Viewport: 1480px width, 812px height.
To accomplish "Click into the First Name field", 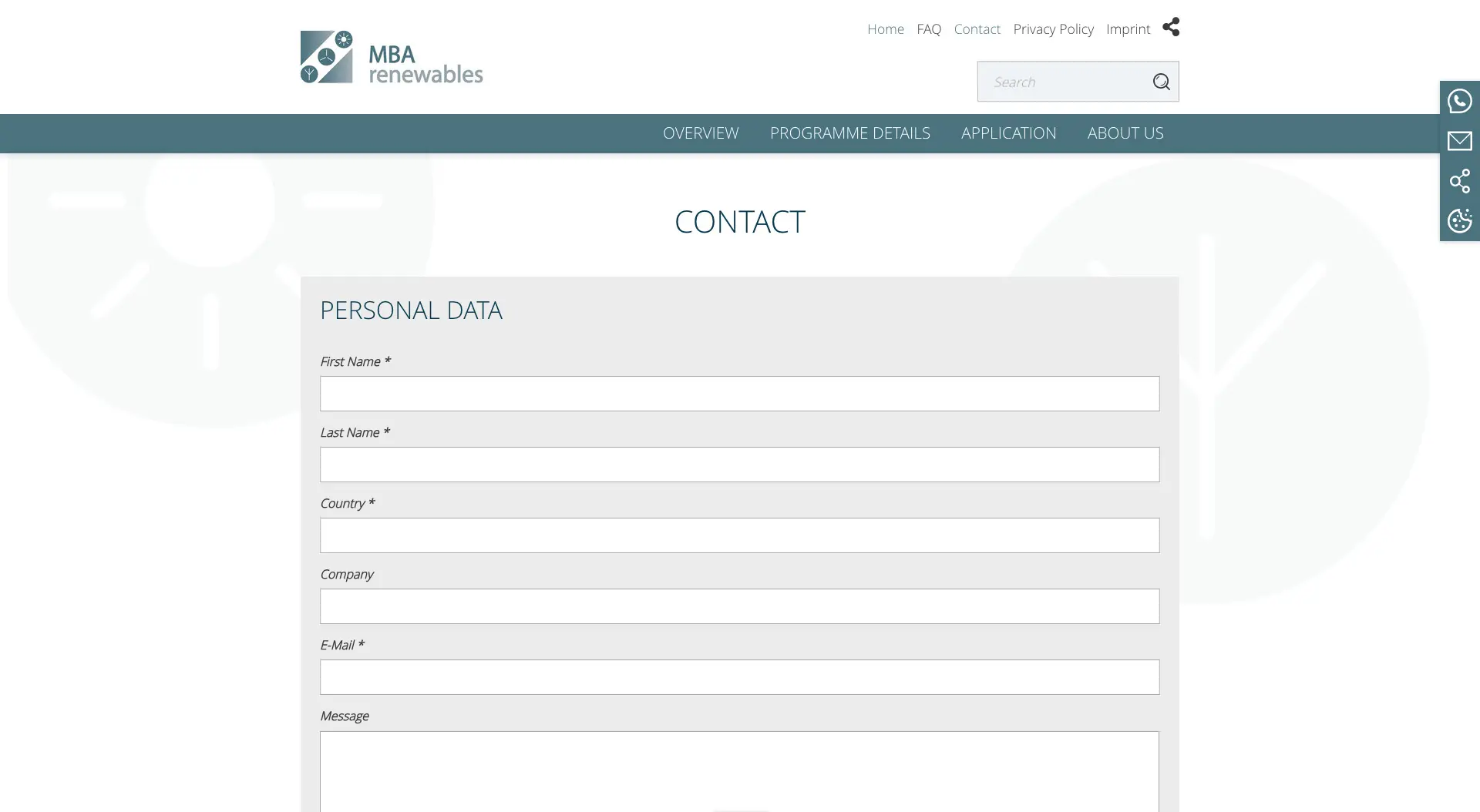I will (x=739, y=394).
